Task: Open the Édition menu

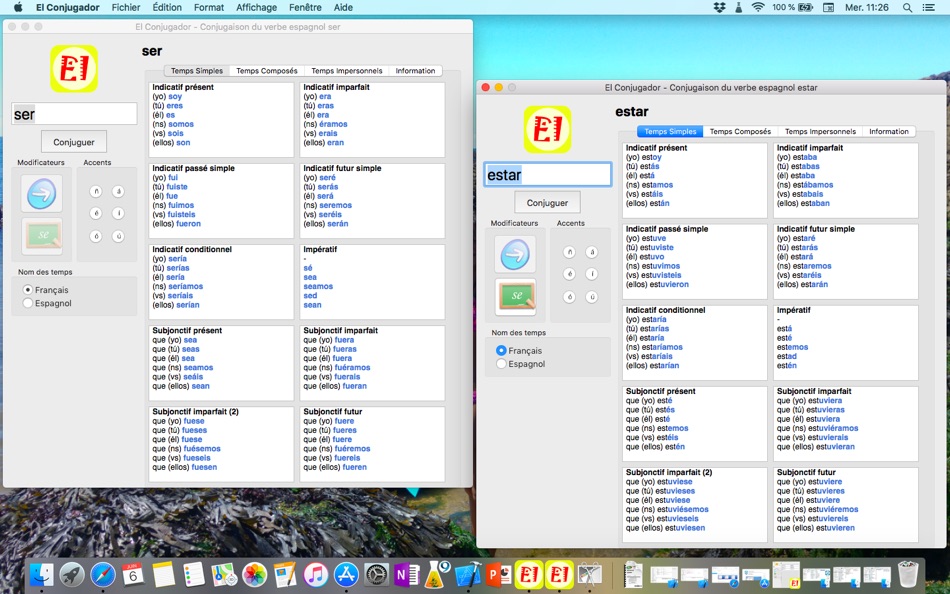Action: point(167,7)
